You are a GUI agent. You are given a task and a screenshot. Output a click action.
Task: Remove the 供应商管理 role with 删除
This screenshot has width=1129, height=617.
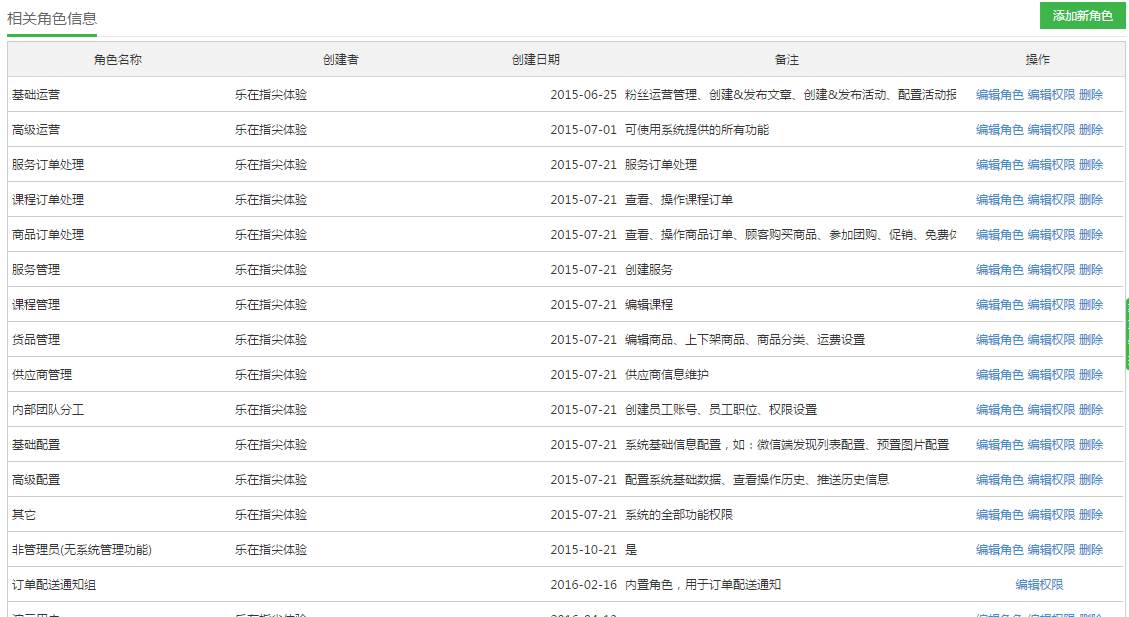click(x=1091, y=375)
